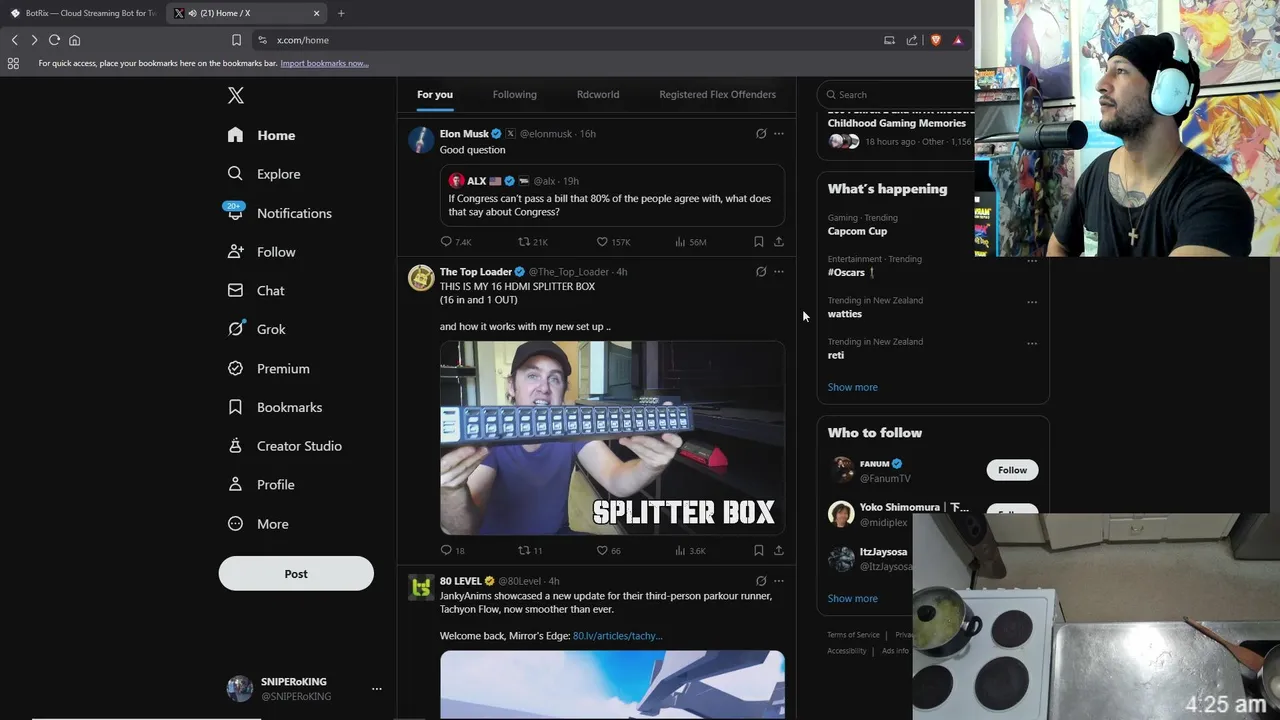Open the 80.lv/articles/tachy link
1280x720 pixels.
[x=617, y=636]
